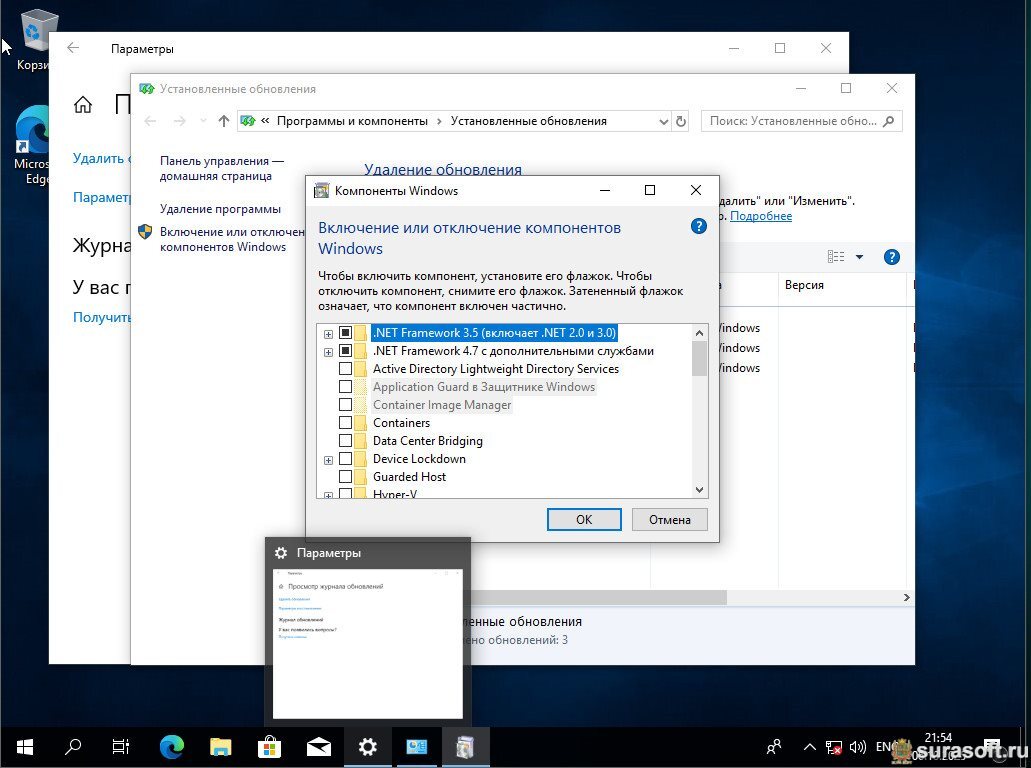Click in the Installed Updates search field

coord(792,121)
